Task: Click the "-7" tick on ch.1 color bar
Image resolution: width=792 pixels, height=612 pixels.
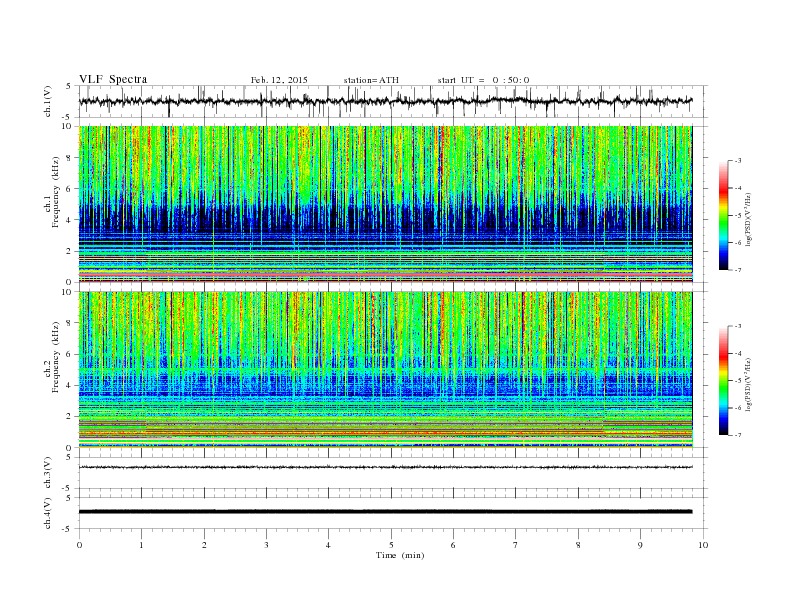Action: coord(736,270)
